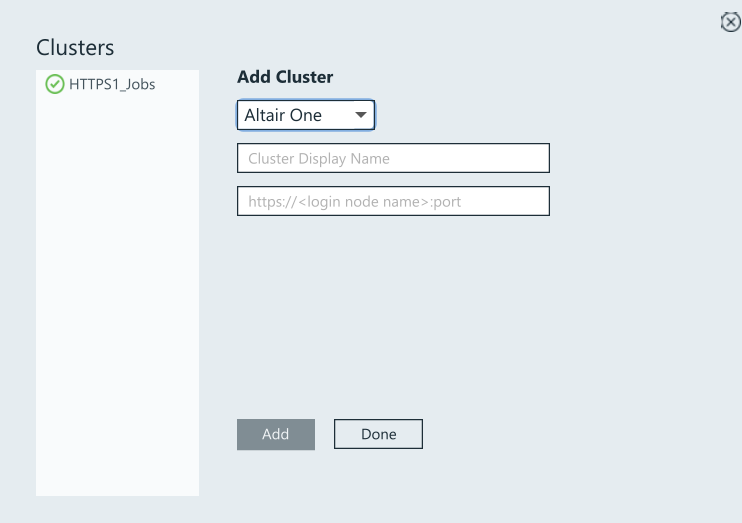Focus the Cluster Display Name field

coord(393,158)
